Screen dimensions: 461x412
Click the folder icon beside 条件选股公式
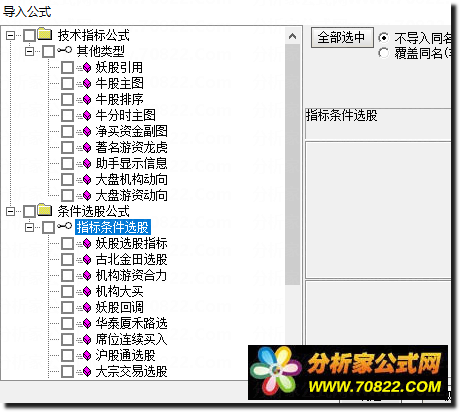click(45, 210)
